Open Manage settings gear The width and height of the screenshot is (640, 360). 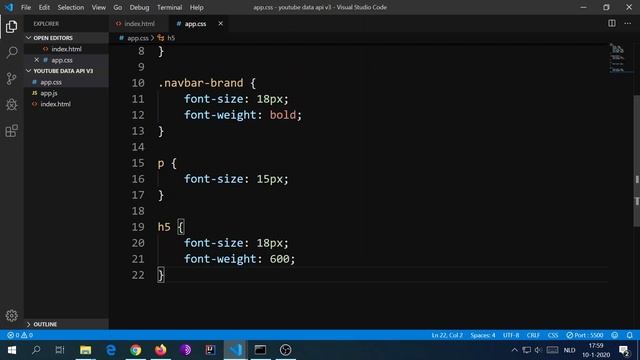coord(11,316)
